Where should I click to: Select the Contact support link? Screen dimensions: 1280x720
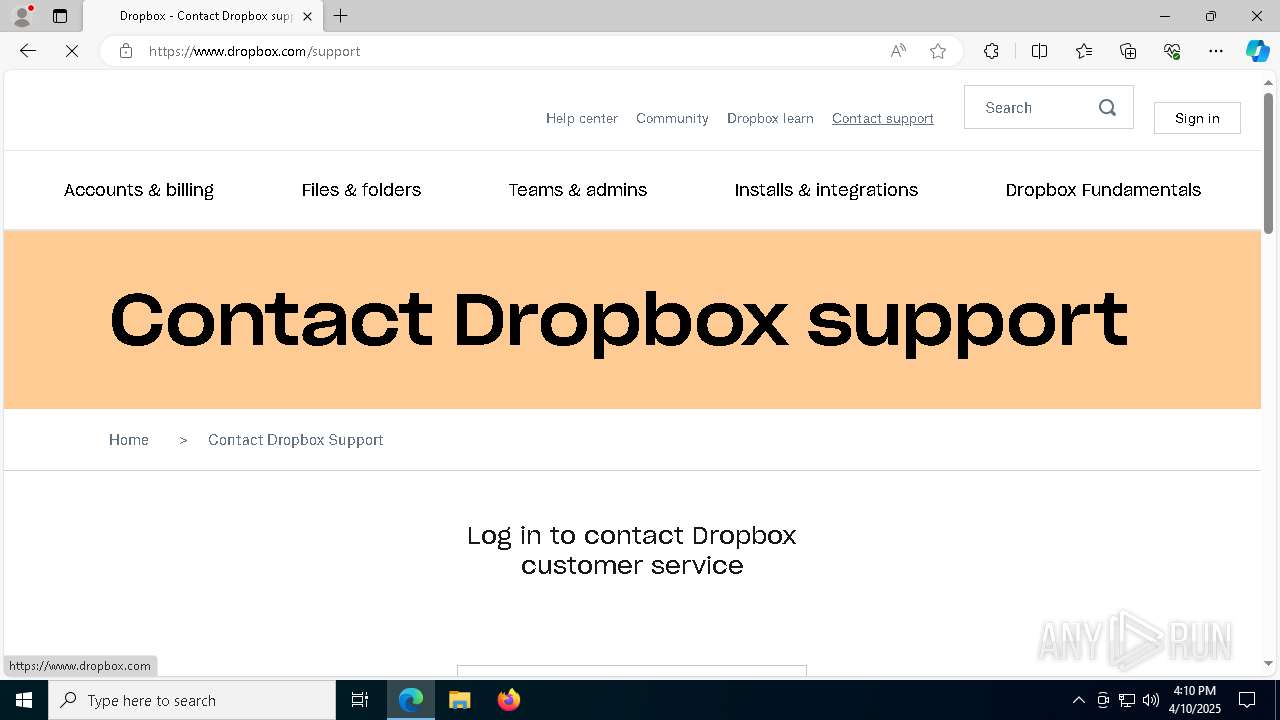883,118
